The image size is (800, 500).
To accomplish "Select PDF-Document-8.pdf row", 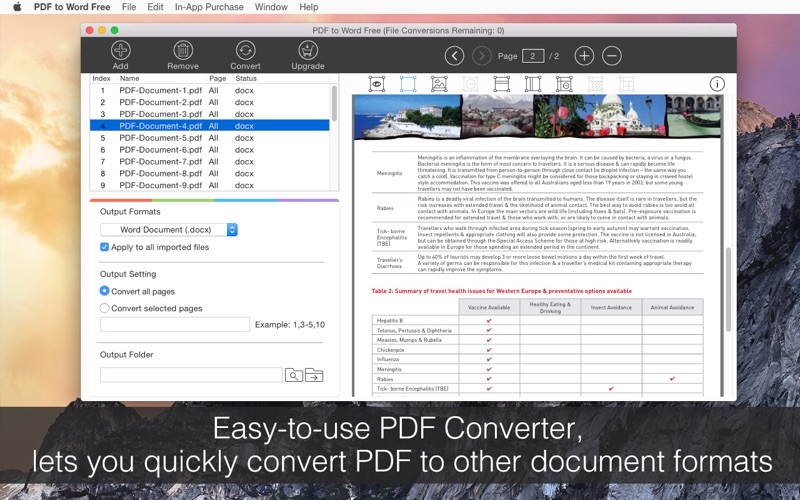I will tap(210, 173).
